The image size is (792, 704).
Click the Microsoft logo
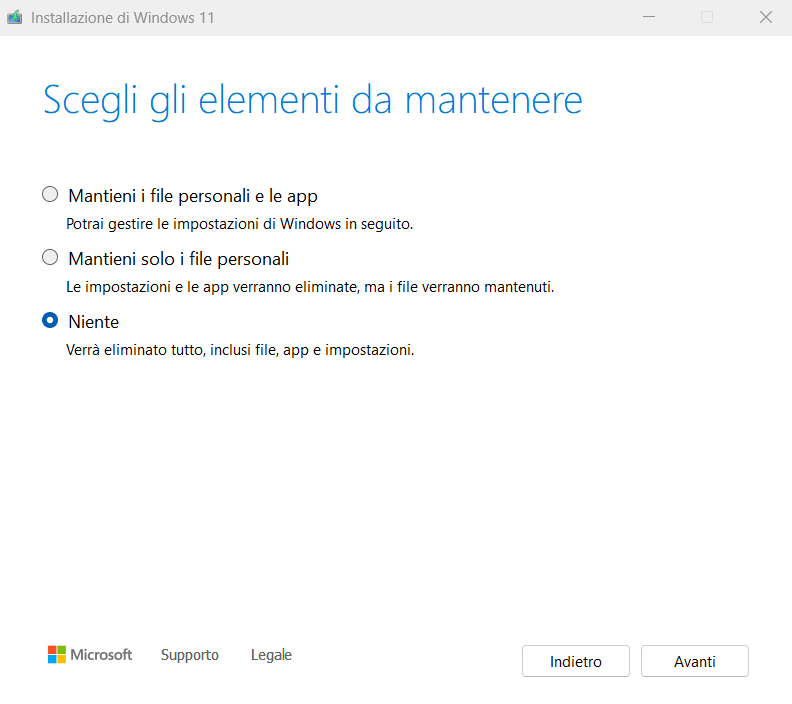pyautogui.click(x=90, y=655)
